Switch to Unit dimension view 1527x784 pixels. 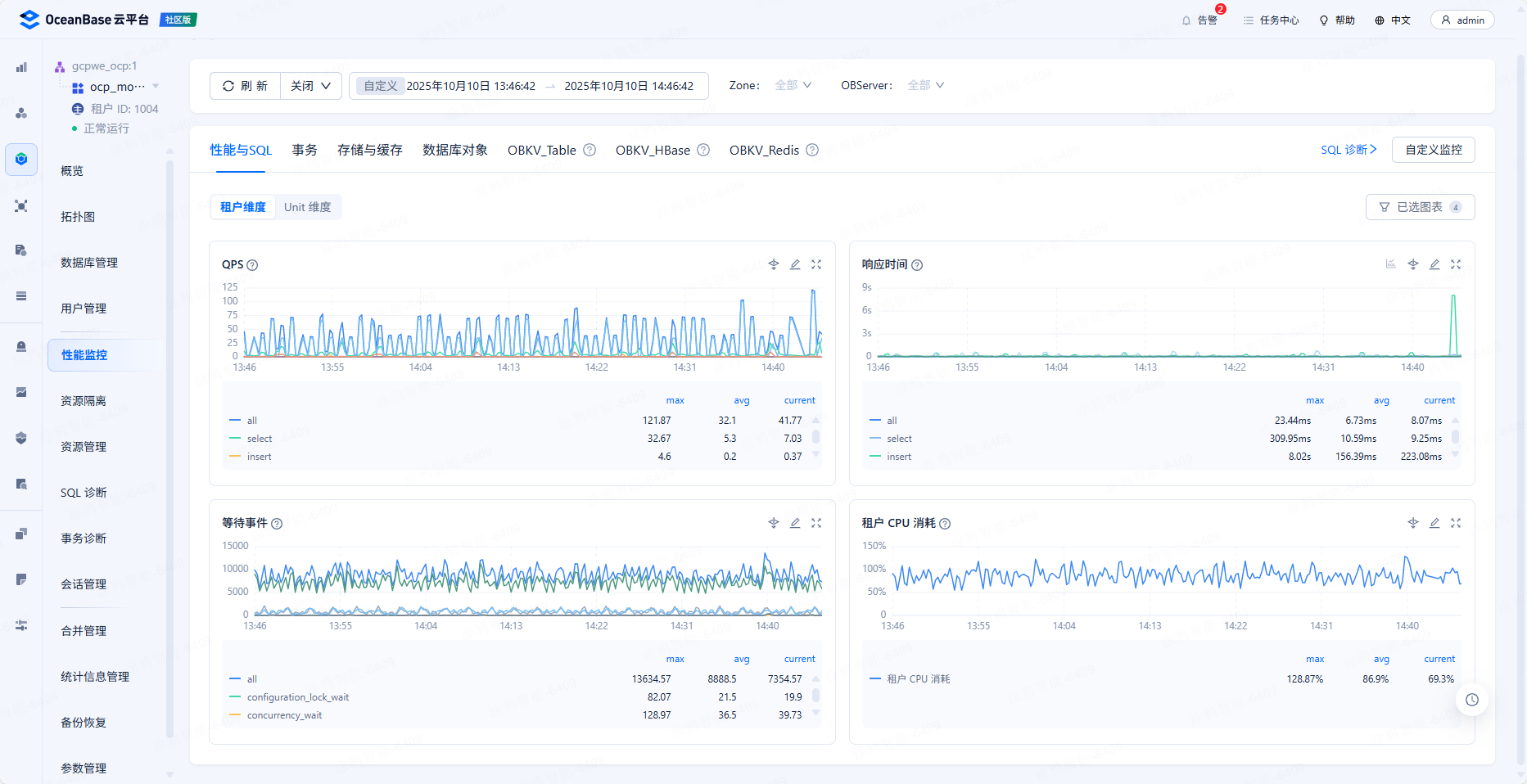point(307,207)
